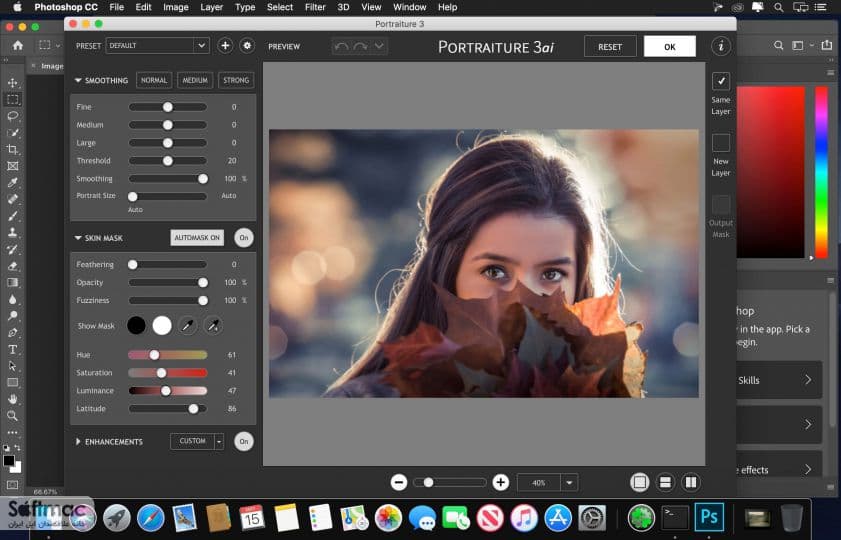Click the add preset plus icon
The width and height of the screenshot is (841, 540).
(225, 46)
